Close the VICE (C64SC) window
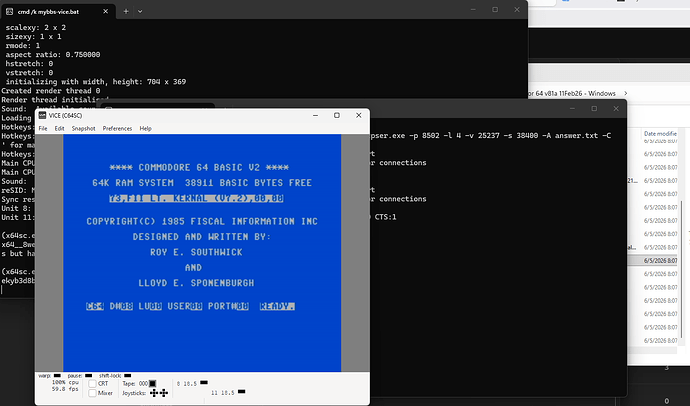The height and width of the screenshot is (406, 690). tap(359, 115)
